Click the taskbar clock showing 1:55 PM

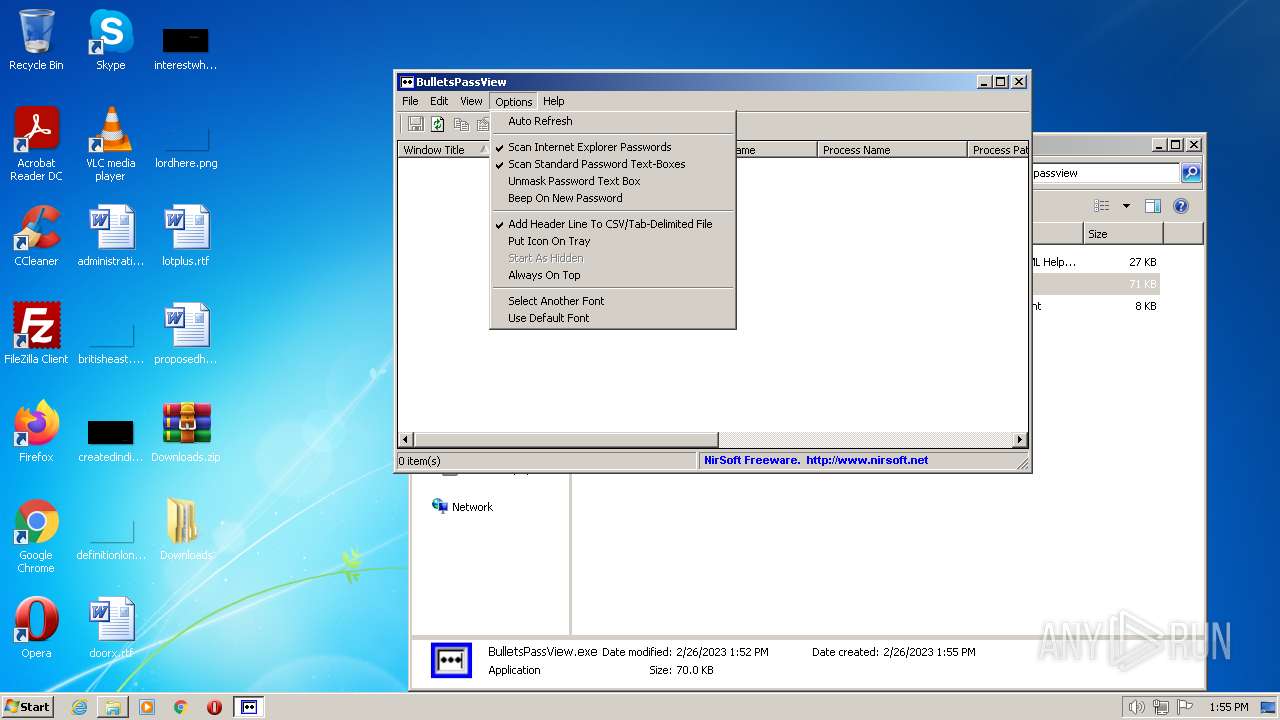tap(1229, 707)
